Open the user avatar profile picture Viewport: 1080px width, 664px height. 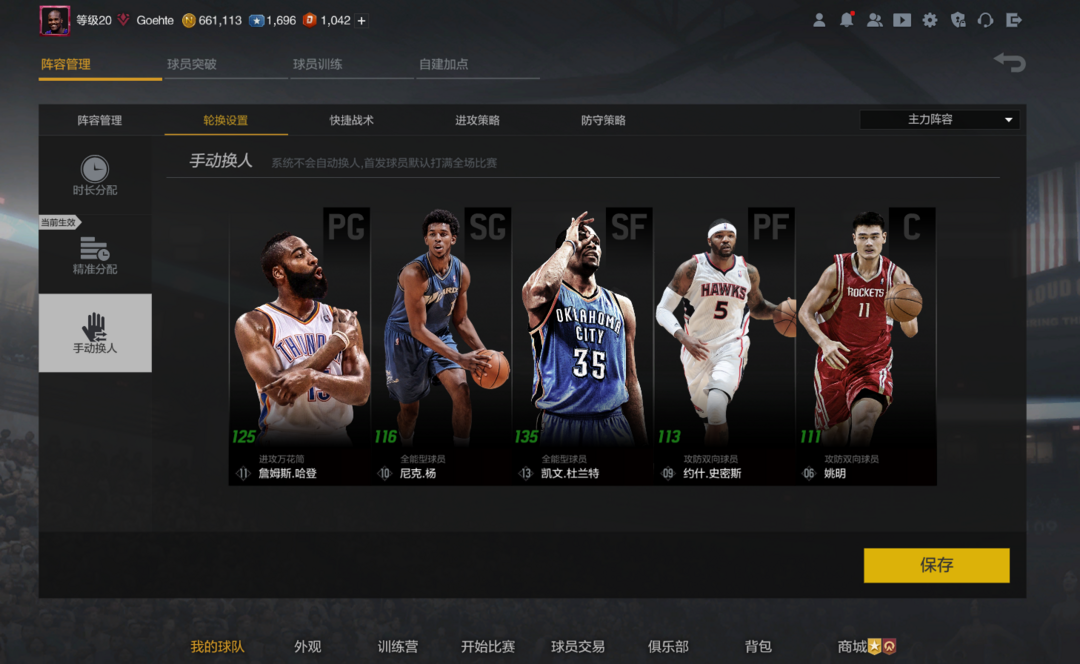(x=54, y=20)
